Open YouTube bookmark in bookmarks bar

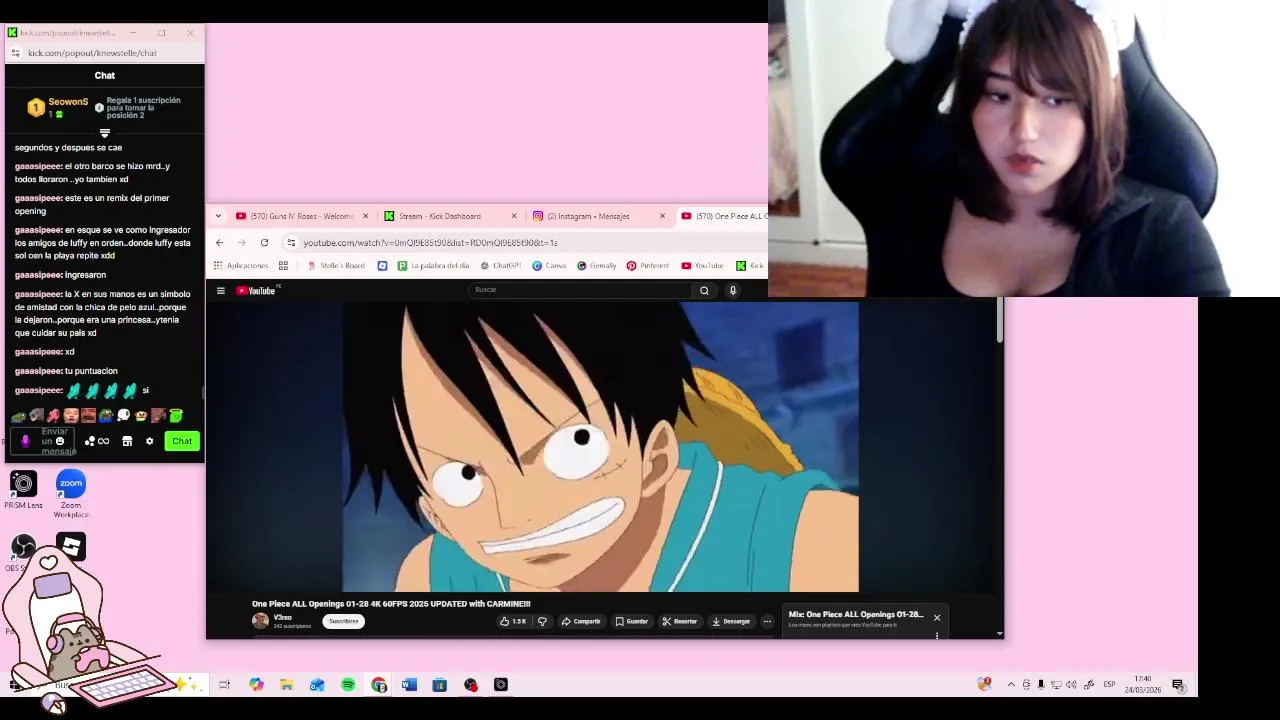(x=702, y=266)
